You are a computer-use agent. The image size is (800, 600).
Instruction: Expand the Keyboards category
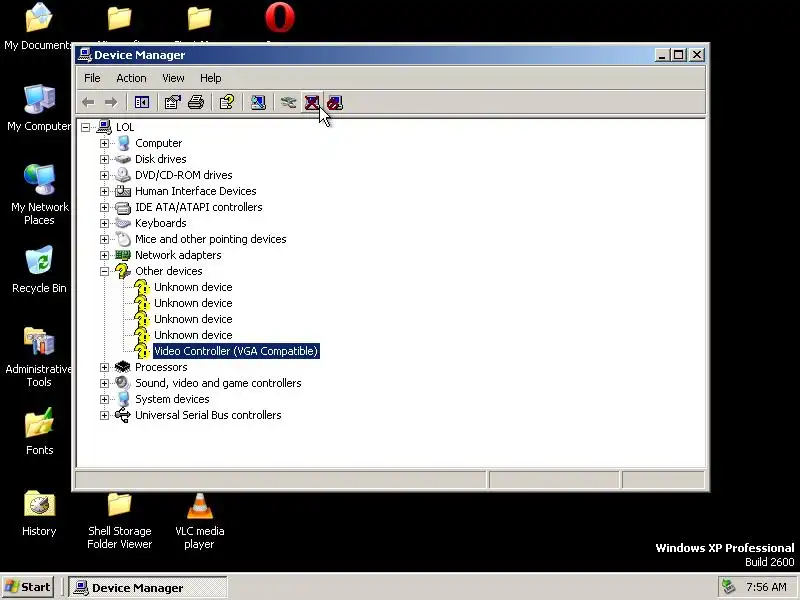coord(104,223)
